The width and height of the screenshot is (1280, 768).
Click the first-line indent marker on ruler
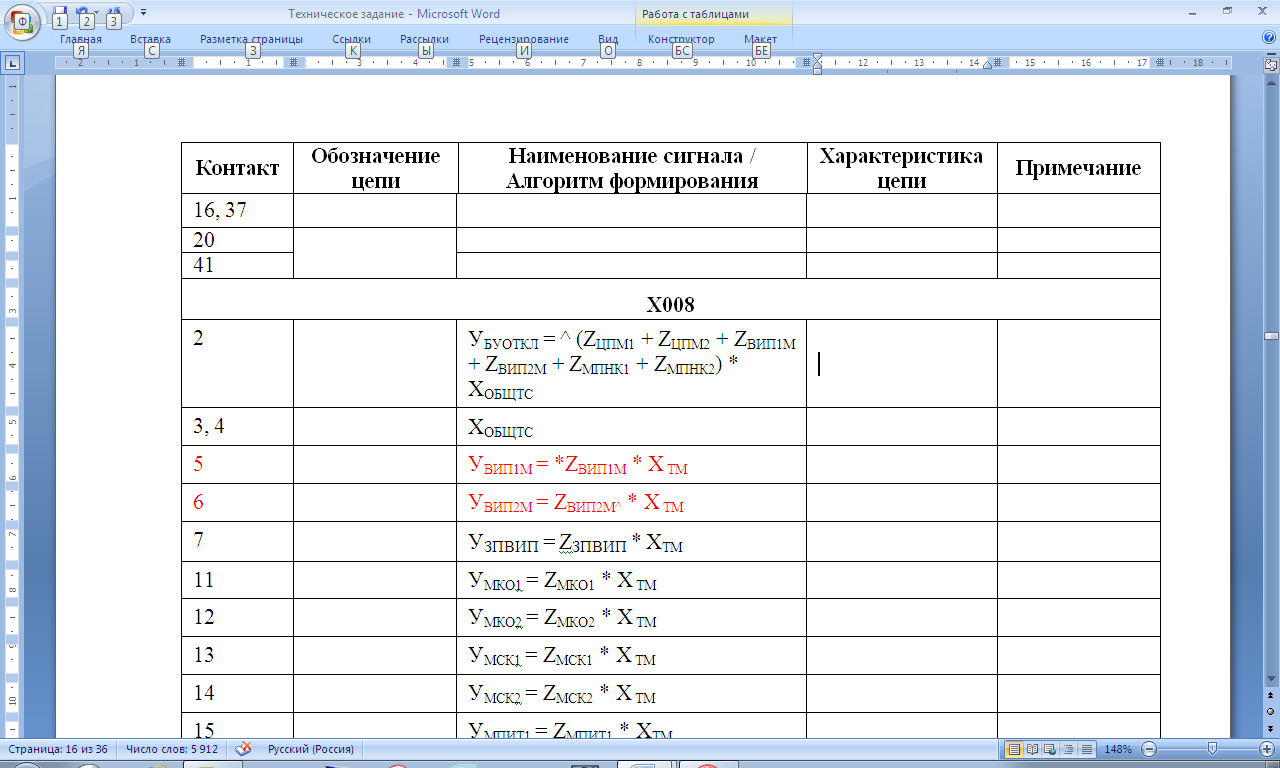[x=817, y=58]
